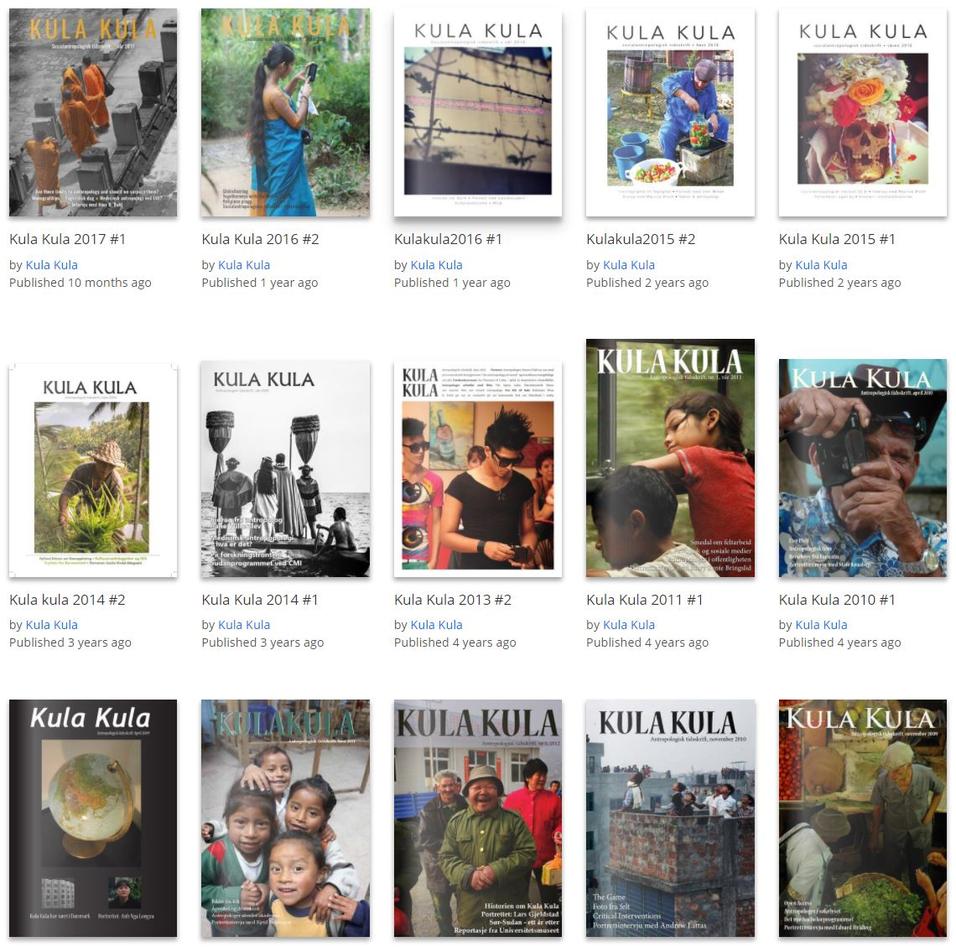Image resolution: width=956 pixels, height=947 pixels.
Task: Click the Kula Kula 2017 #1 title
Action: pos(67,239)
